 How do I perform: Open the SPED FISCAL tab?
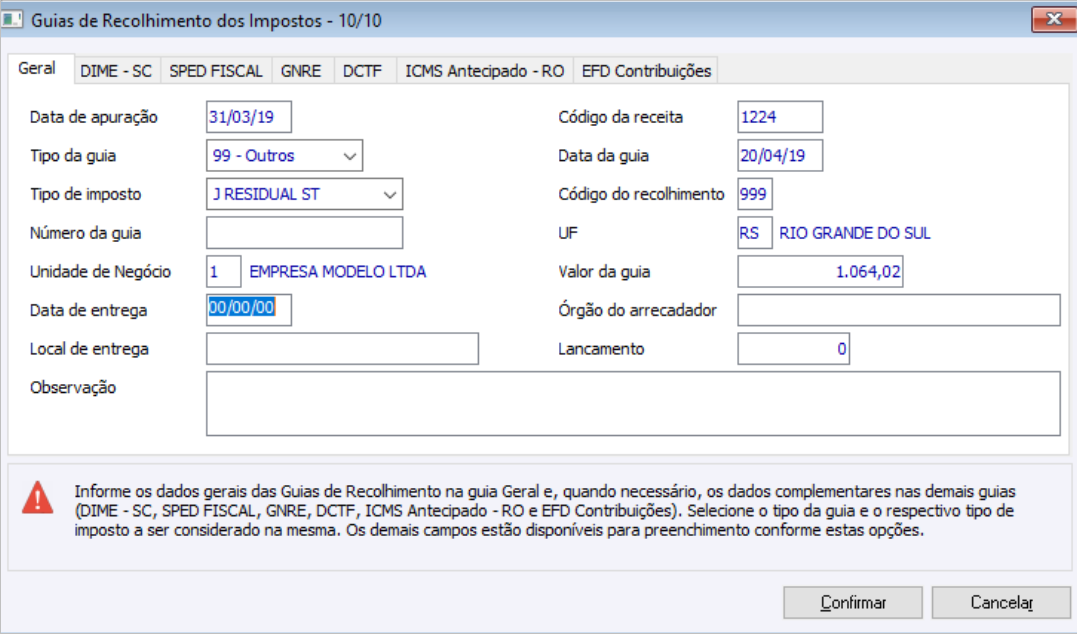(x=216, y=71)
